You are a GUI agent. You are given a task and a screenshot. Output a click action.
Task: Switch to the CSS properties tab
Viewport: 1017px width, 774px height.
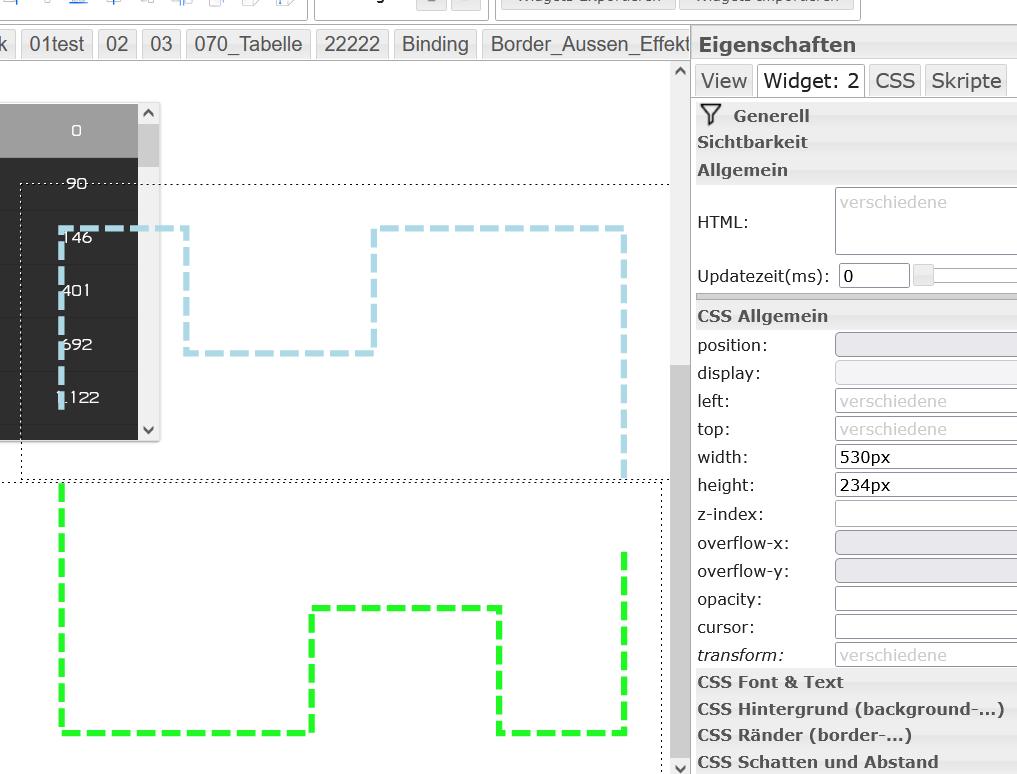[894, 81]
